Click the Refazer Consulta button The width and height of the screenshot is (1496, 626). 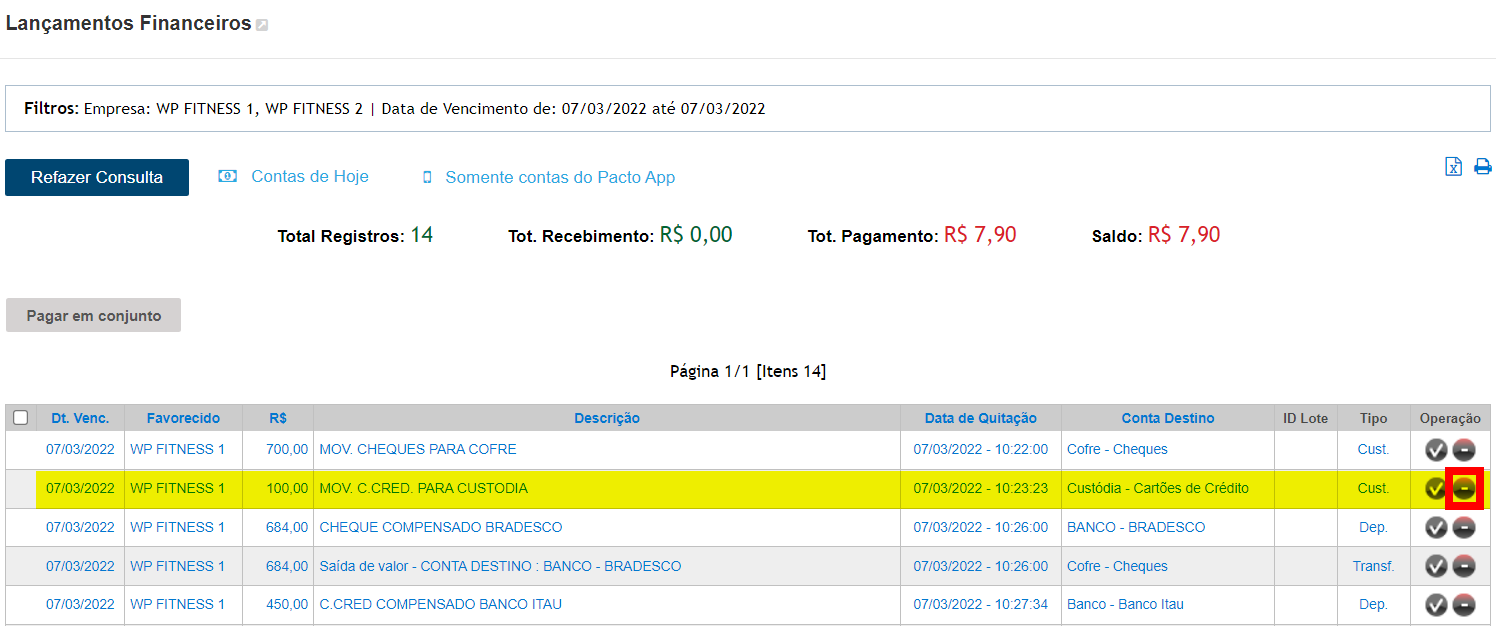pos(97,177)
